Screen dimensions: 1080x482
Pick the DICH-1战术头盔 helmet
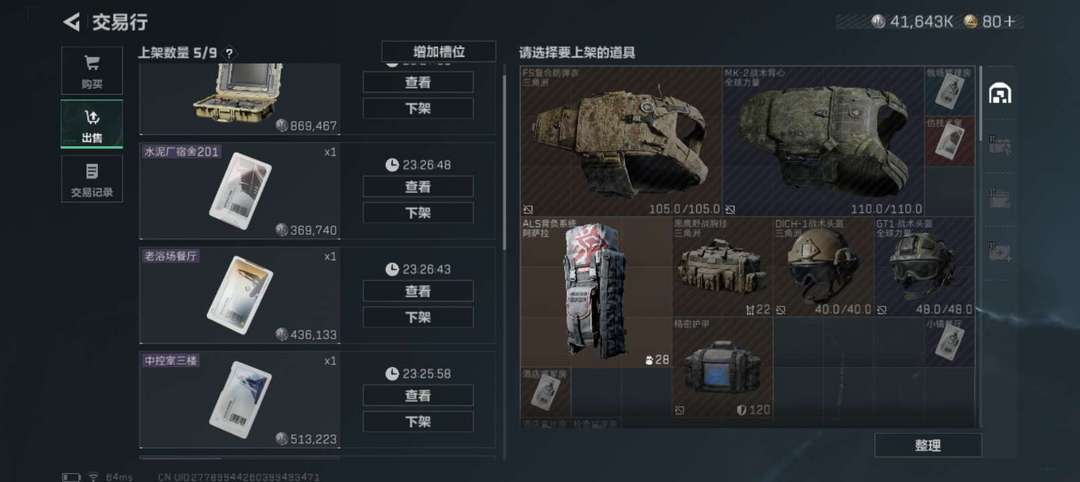click(824, 267)
